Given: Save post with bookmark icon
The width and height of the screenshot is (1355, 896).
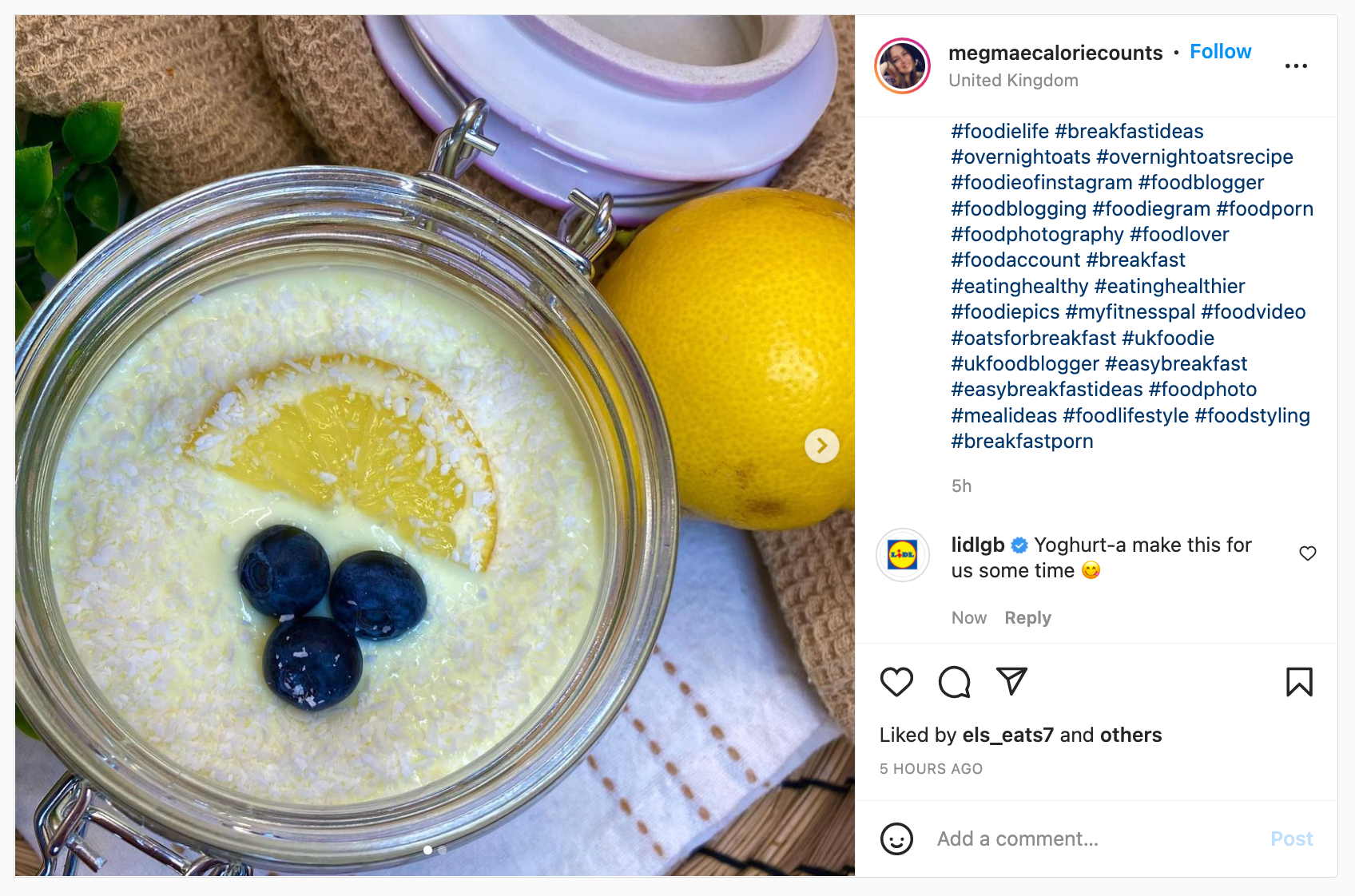Looking at the screenshot, I should 1299,682.
